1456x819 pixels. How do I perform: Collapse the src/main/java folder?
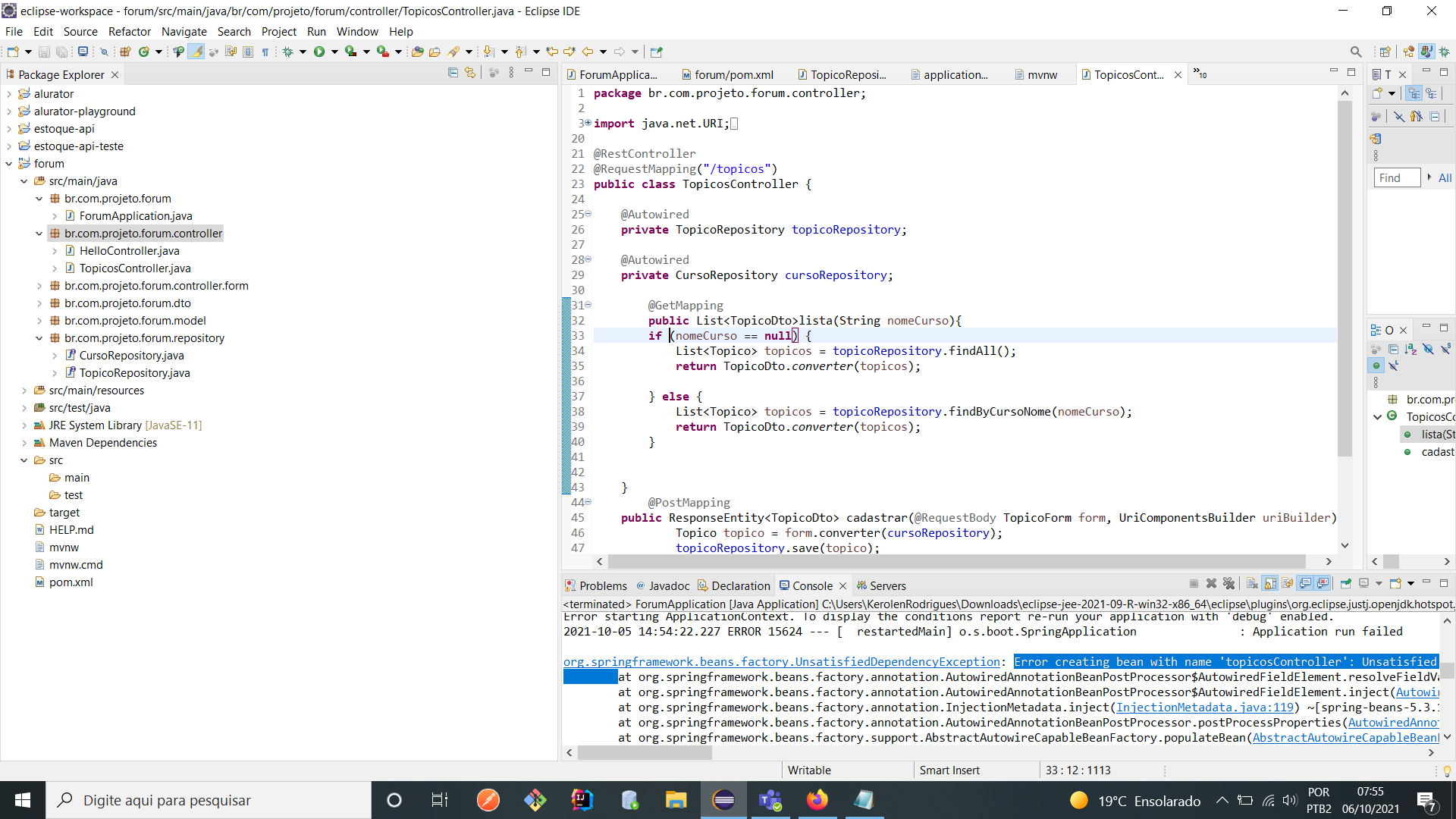pos(24,181)
